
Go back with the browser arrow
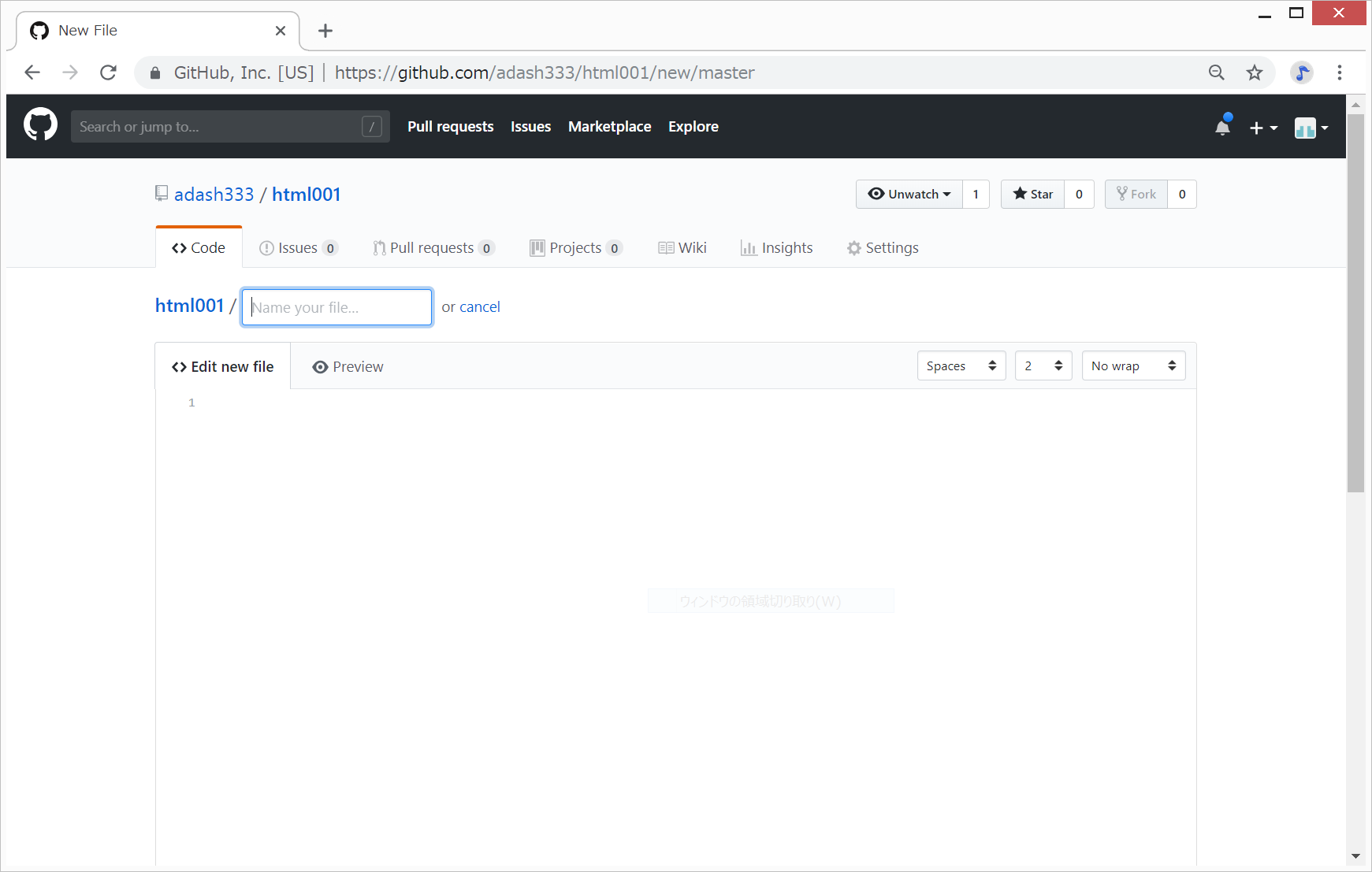click(x=32, y=72)
